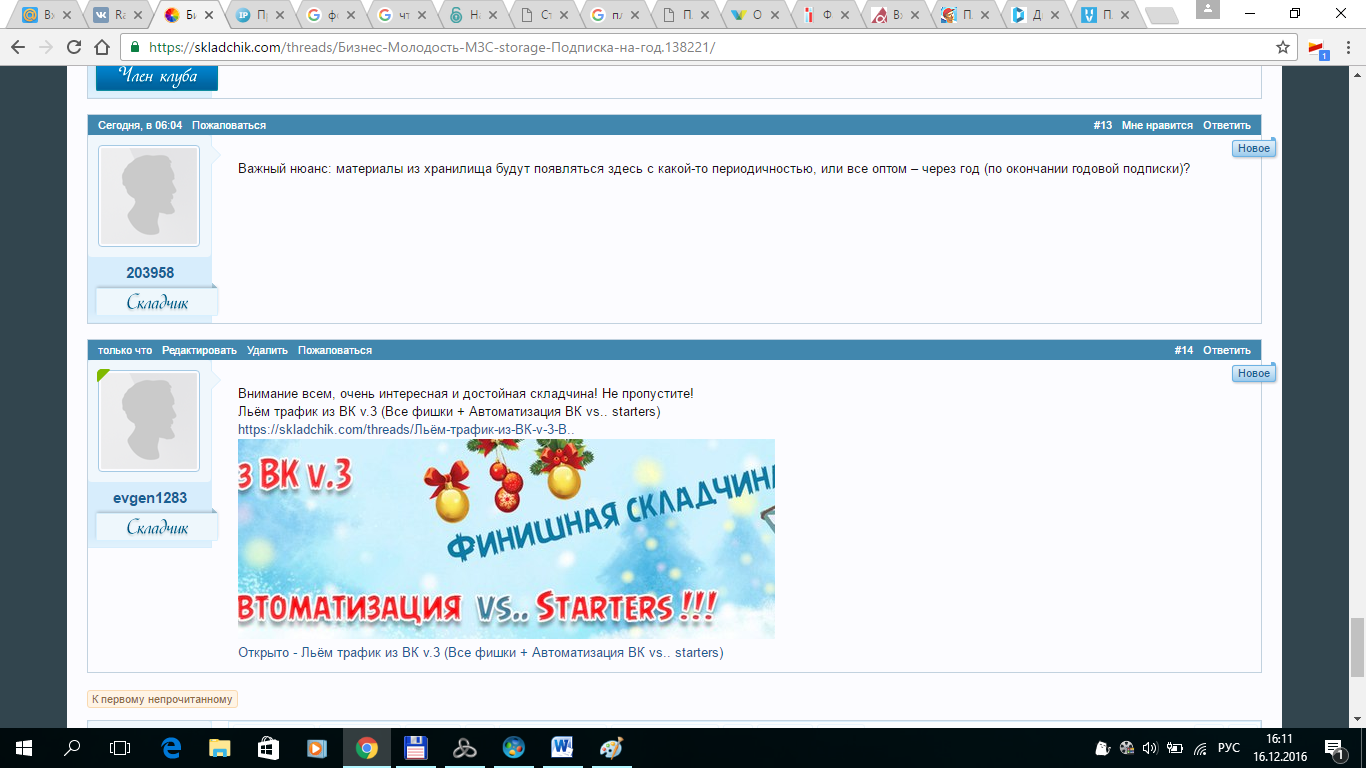Open the Windows Store taskbar icon

click(x=268, y=747)
